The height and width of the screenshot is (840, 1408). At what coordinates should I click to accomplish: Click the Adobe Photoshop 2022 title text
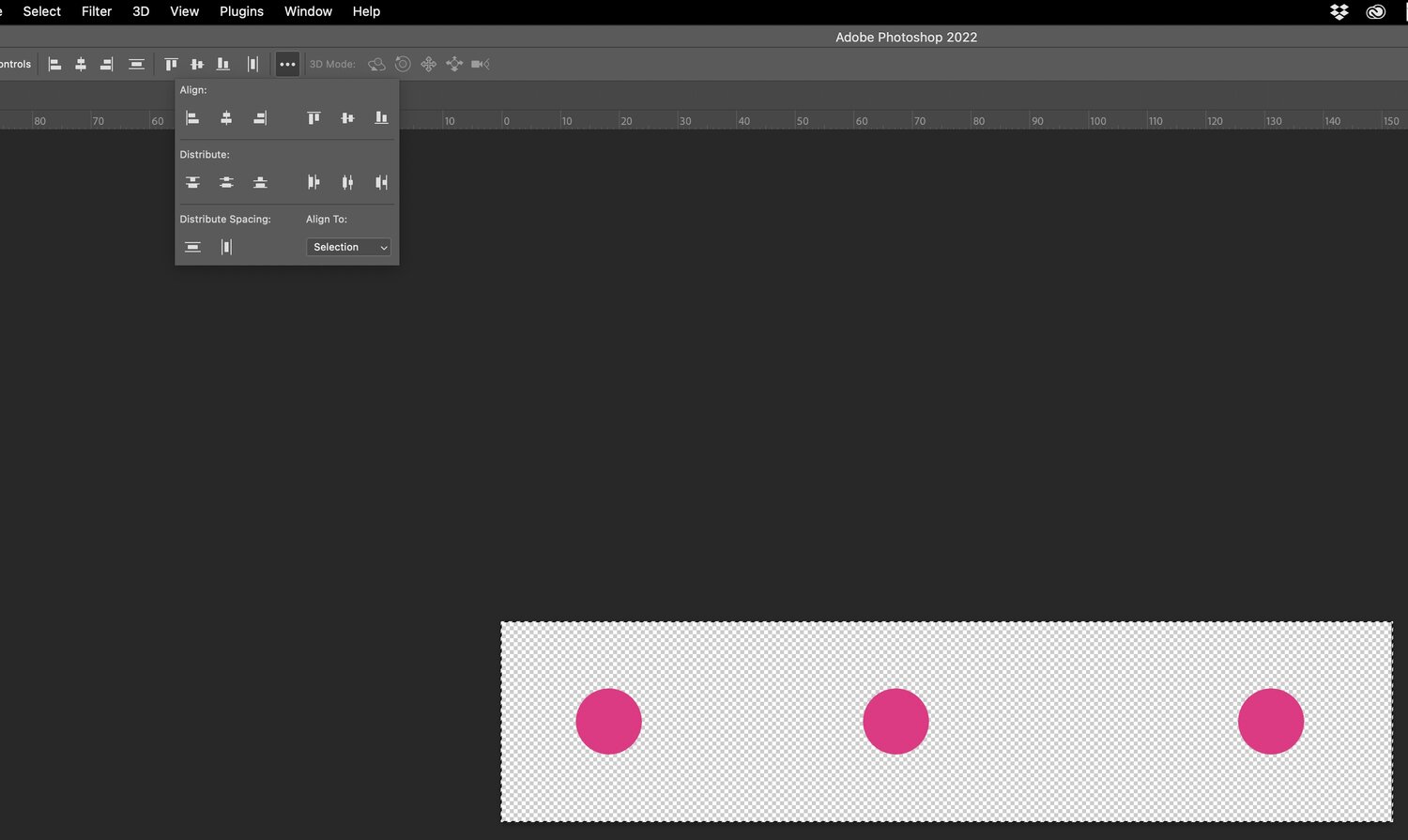pos(907,38)
